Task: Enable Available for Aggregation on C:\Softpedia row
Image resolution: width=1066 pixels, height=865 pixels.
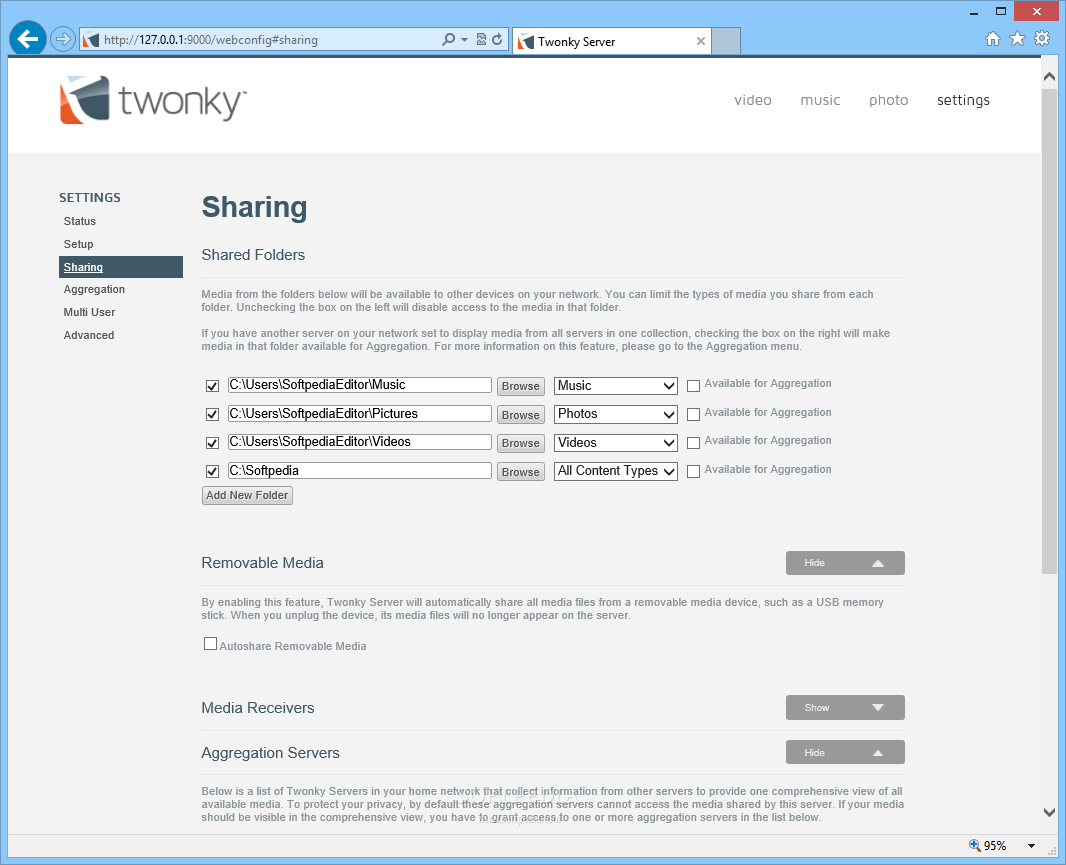Action: (693, 471)
